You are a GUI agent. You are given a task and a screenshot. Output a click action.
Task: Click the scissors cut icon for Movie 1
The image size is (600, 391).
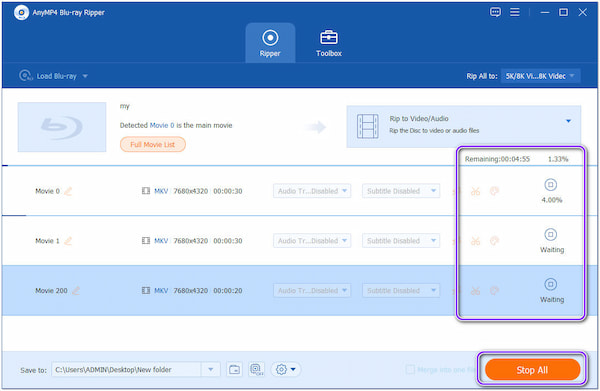tap(475, 241)
